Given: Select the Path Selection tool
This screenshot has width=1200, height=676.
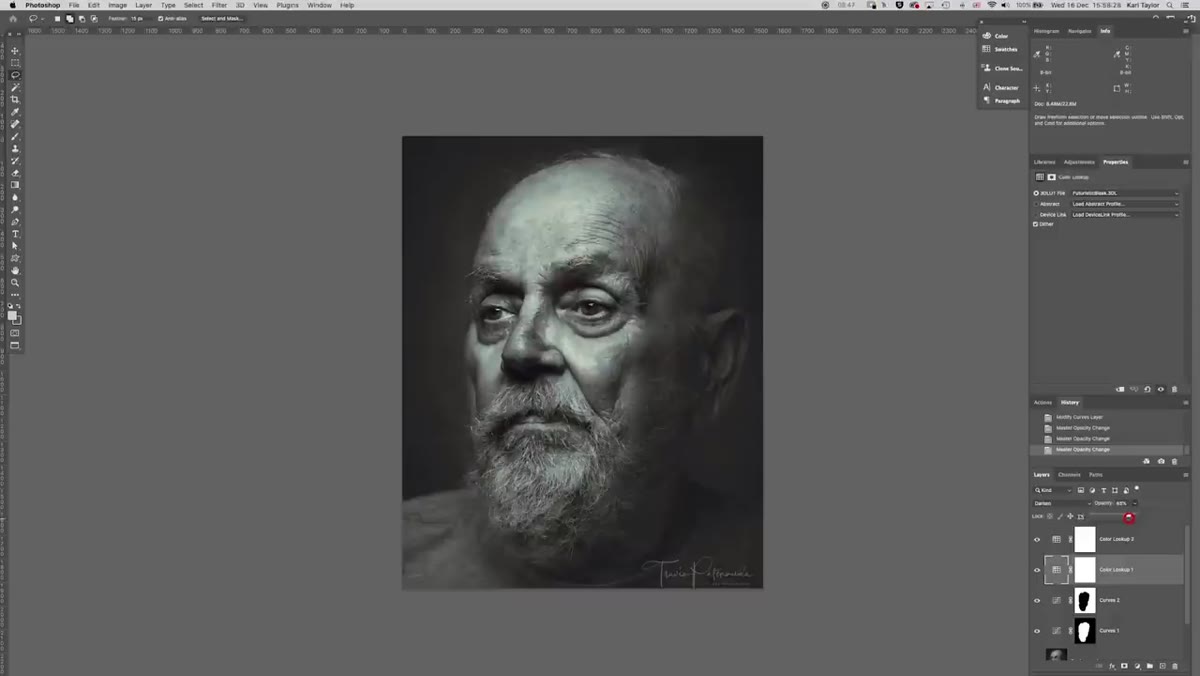Looking at the screenshot, I should pos(15,246).
